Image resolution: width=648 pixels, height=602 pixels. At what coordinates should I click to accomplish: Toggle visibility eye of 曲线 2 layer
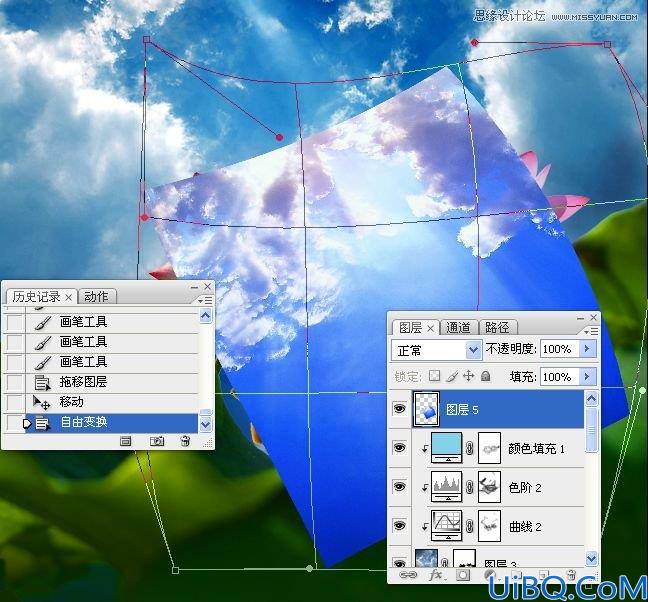click(x=399, y=526)
